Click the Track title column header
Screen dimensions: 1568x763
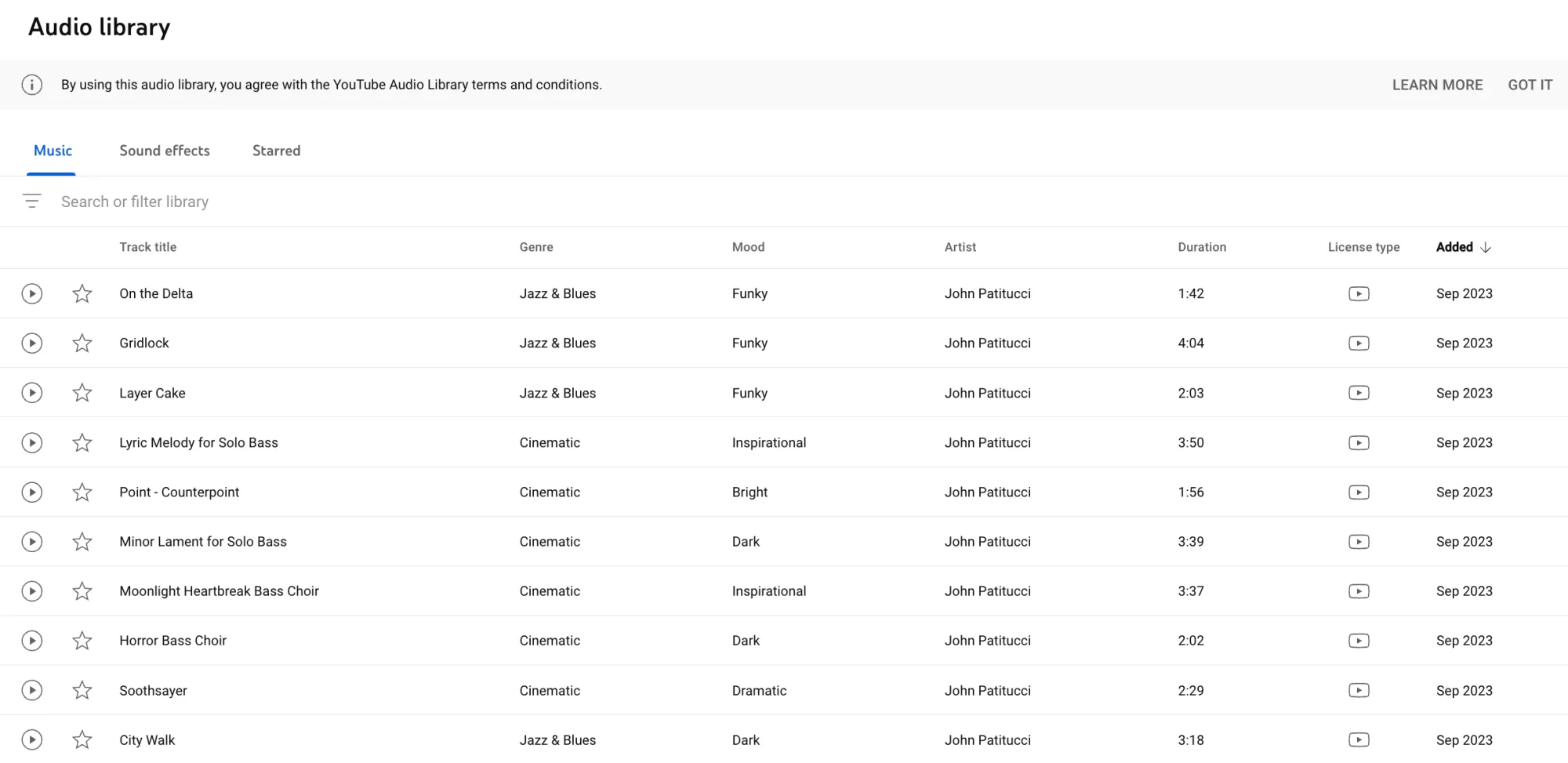[147, 247]
